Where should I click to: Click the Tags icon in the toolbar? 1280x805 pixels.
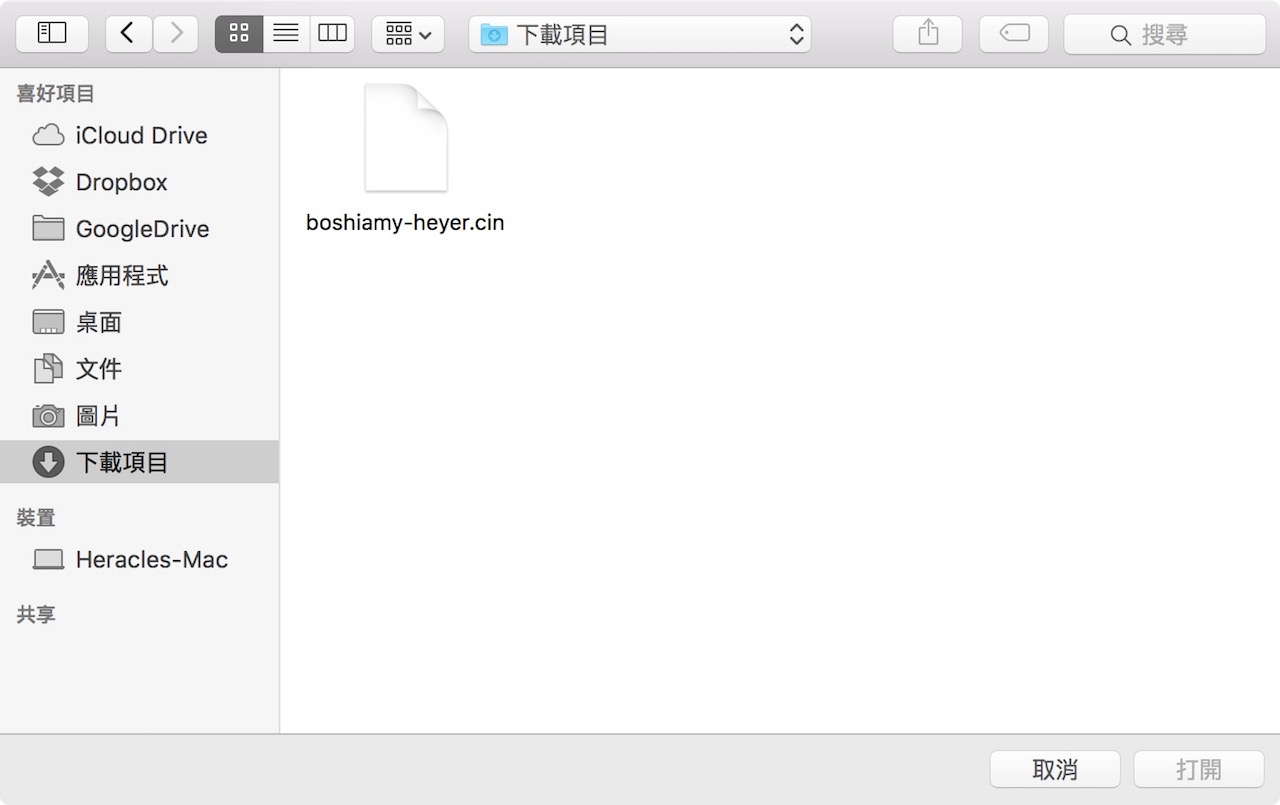tap(1013, 33)
